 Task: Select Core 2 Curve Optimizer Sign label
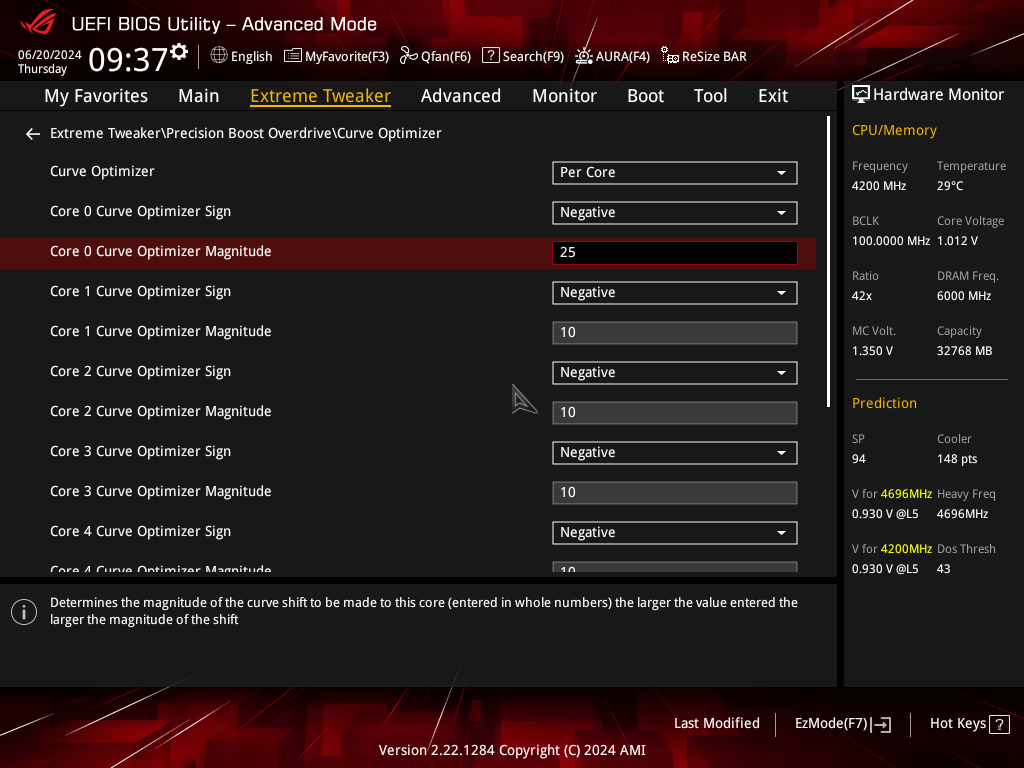tap(140, 372)
